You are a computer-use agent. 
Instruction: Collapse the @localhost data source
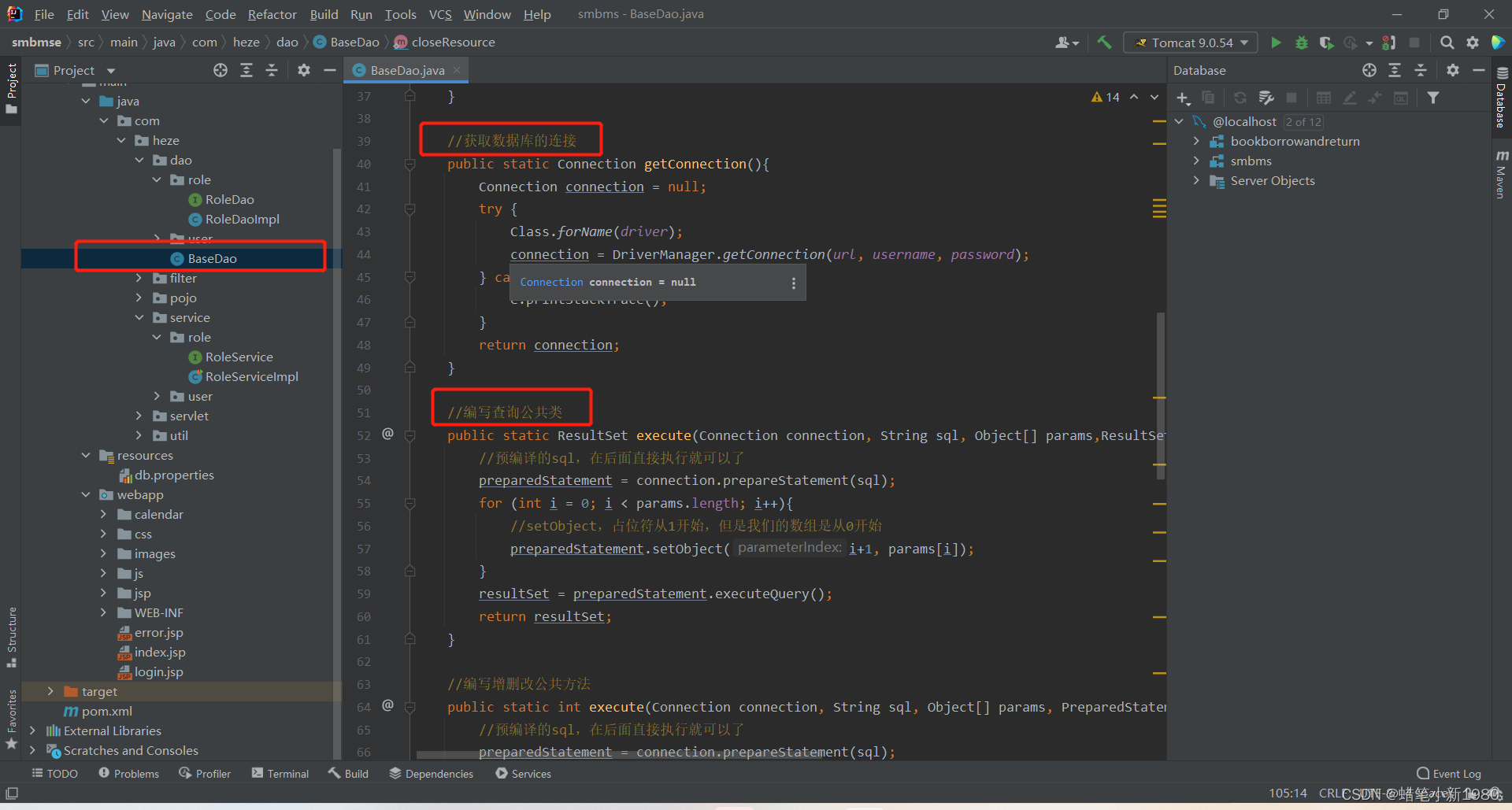(x=1179, y=121)
